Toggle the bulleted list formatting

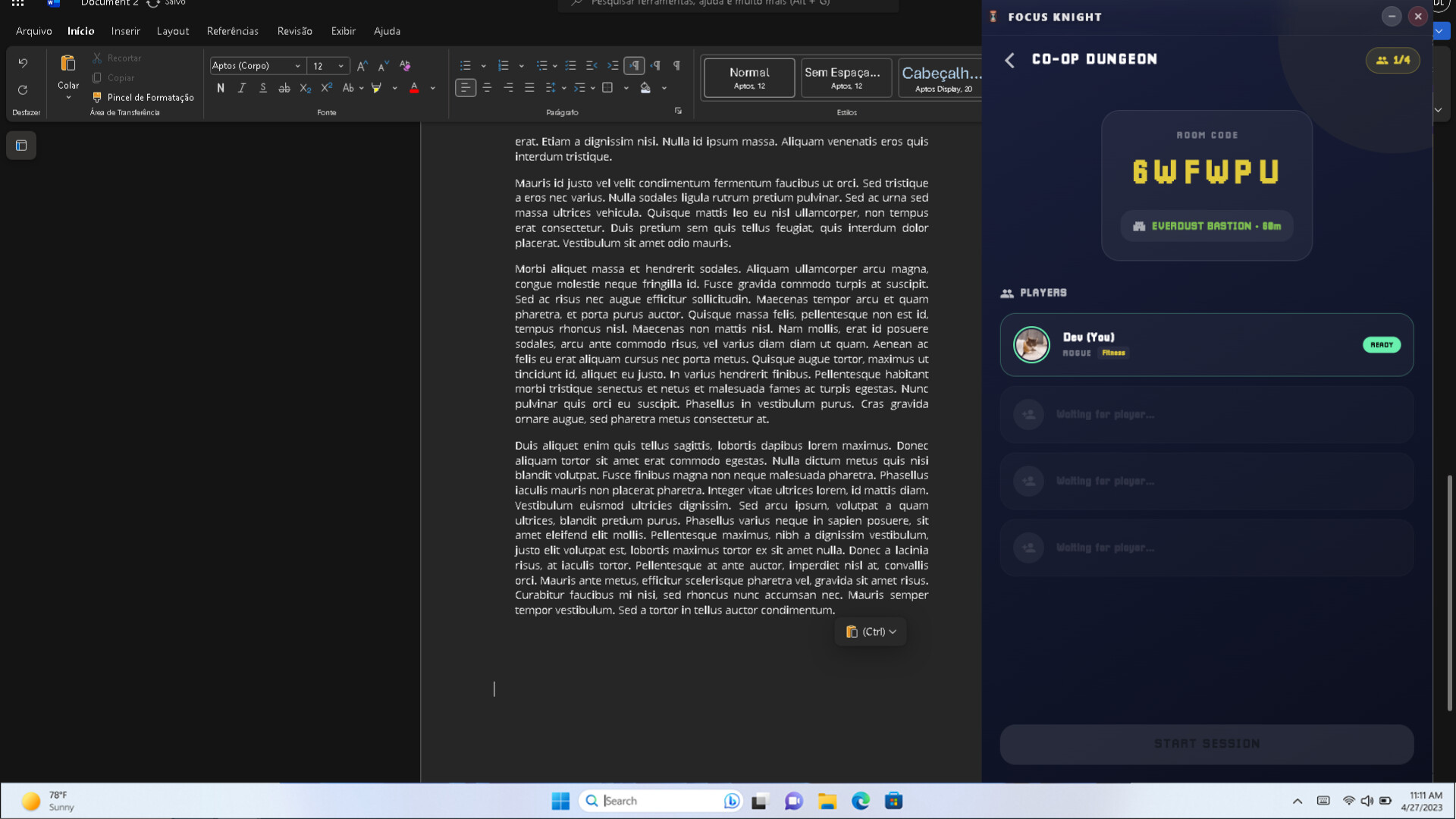[x=466, y=66]
